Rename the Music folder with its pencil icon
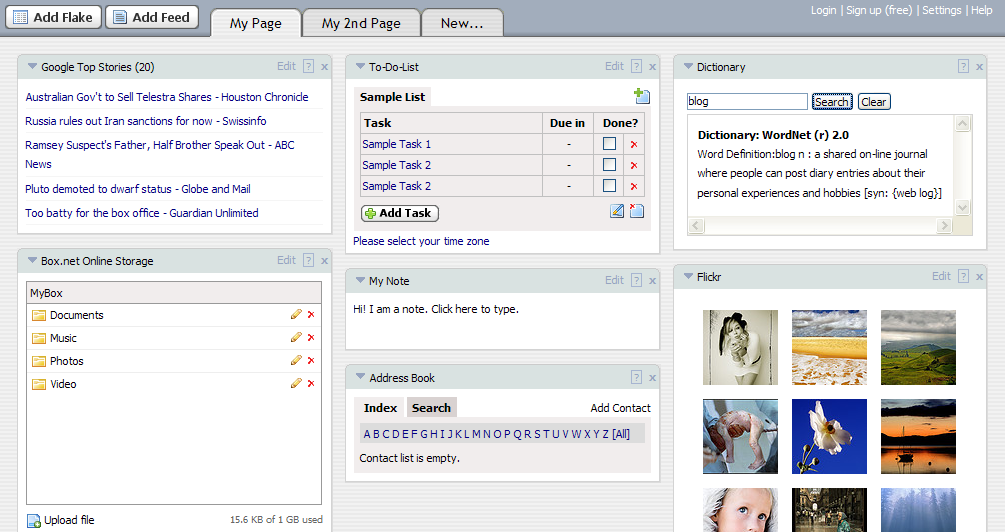The image size is (1005, 532). pos(296,337)
